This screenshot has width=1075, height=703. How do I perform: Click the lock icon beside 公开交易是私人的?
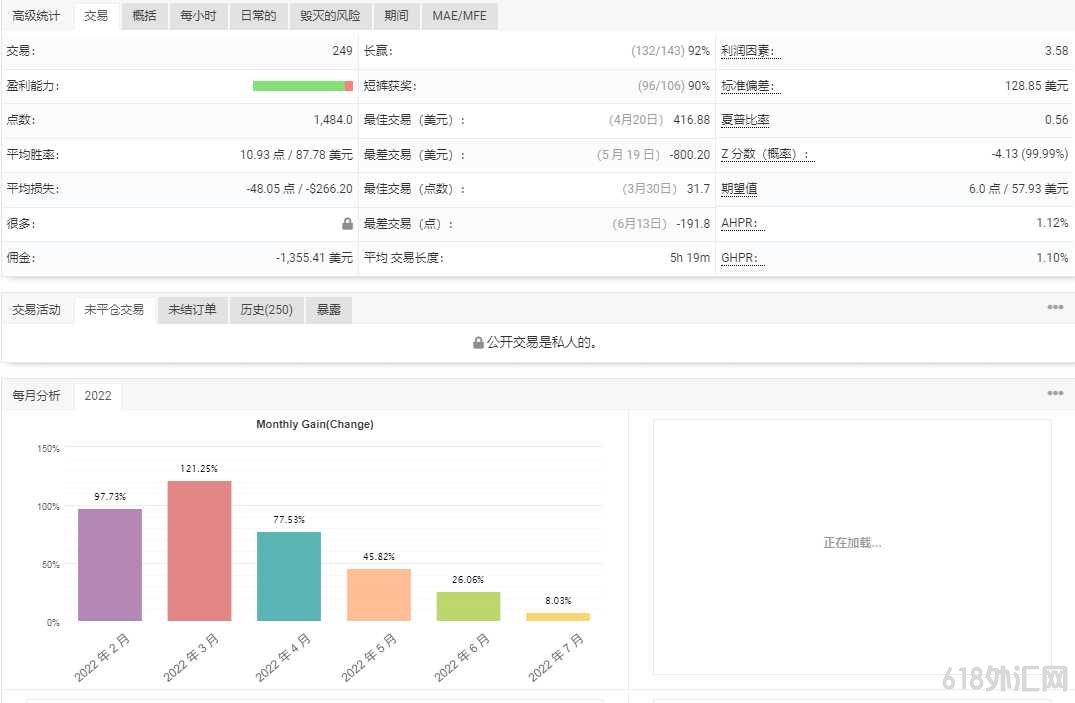[479, 343]
